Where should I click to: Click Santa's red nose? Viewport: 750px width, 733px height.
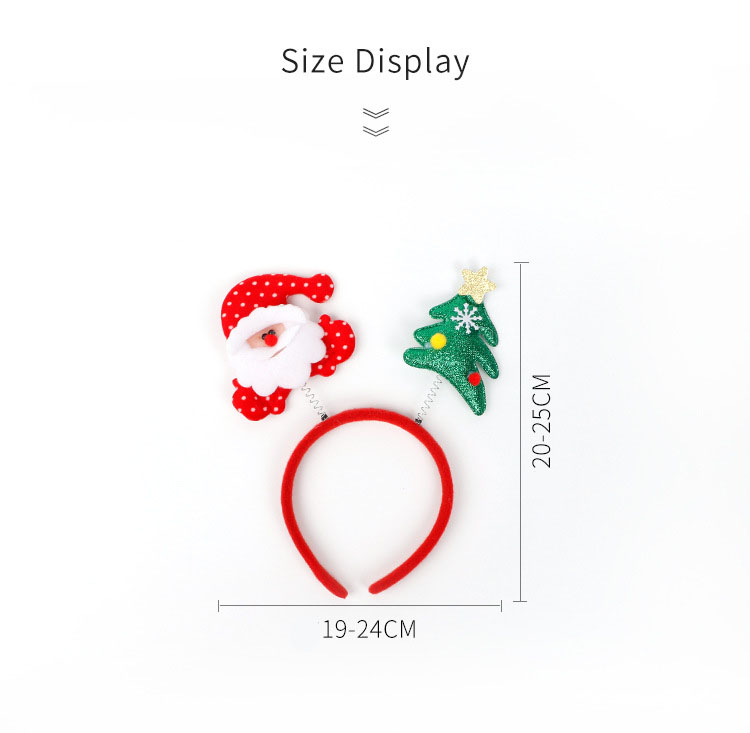click(x=271, y=340)
